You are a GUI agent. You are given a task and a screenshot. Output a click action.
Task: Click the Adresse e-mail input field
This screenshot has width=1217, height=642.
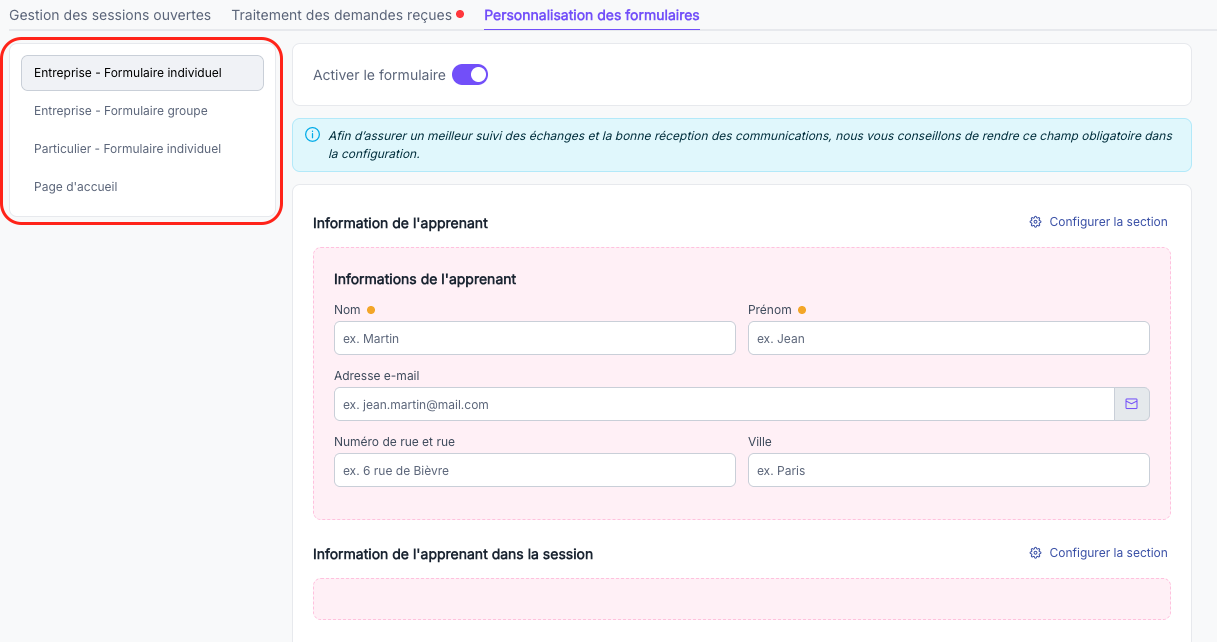click(x=724, y=404)
